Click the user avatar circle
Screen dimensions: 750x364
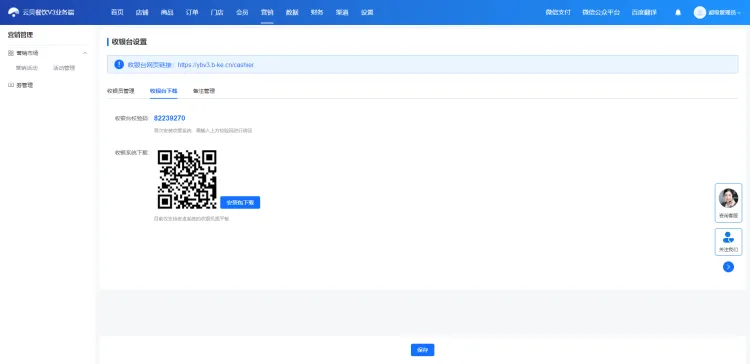(700, 12)
